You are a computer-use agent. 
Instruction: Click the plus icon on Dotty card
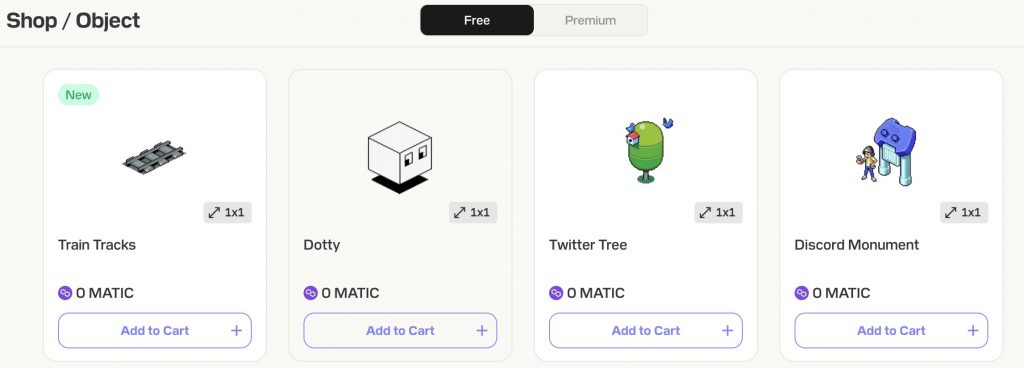[482, 331]
